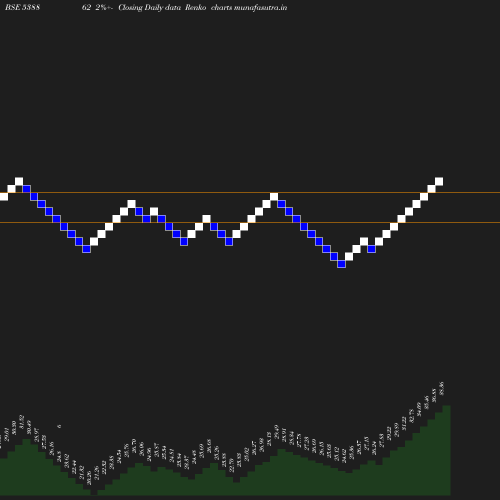Screen dimensions: 500x500
Task: Select the lowest blue Renko brick on the chart
Action: 341,264
